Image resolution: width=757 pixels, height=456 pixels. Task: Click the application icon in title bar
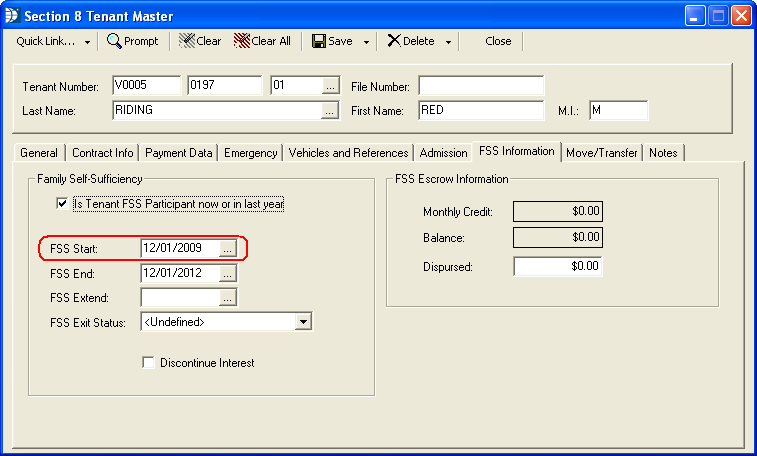(12, 15)
